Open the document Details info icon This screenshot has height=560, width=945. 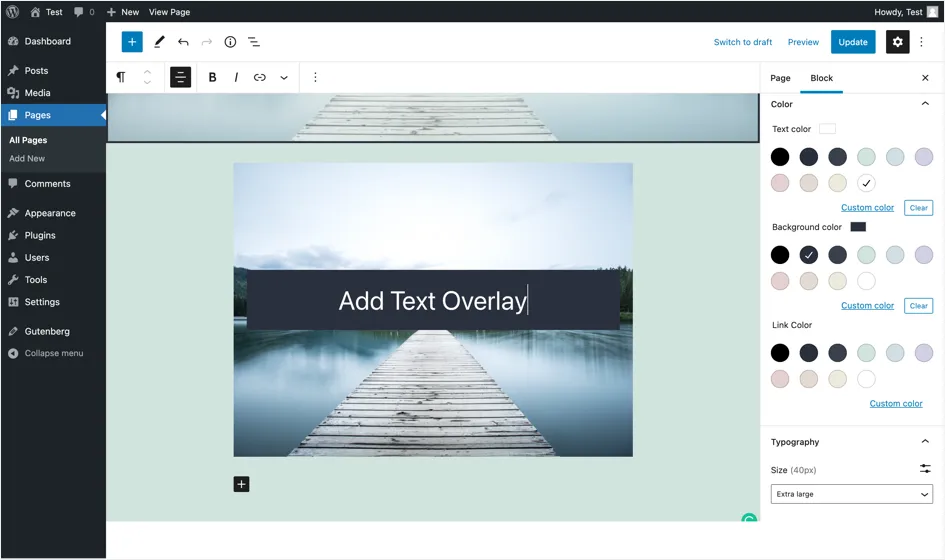230,42
